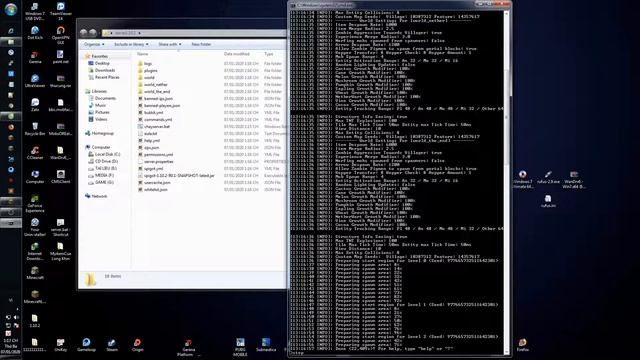The height and width of the screenshot is (360, 640).
Task: Select world_nether folder
Action: click(x=153, y=84)
